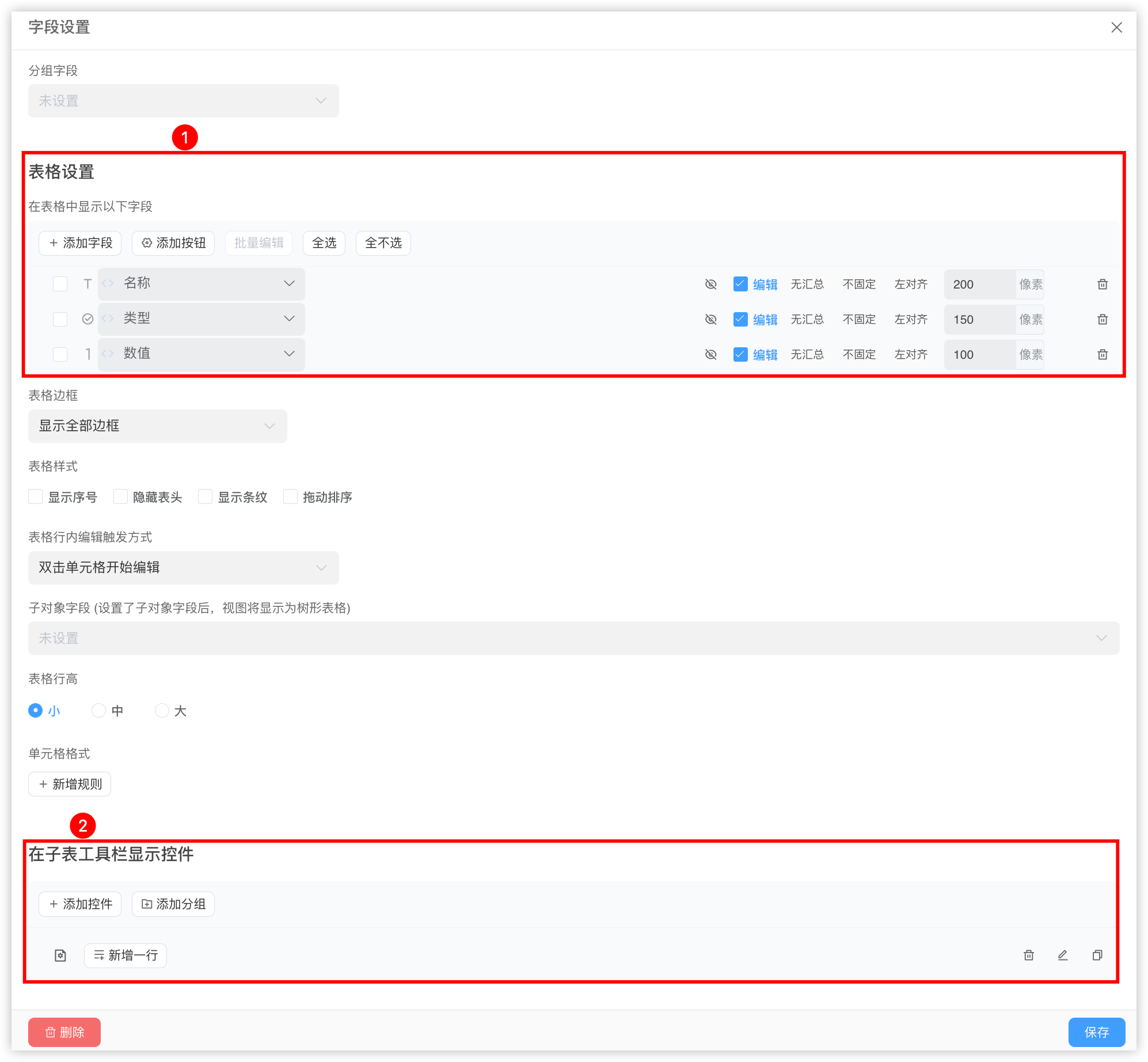Click trash icon in the 名称 row

1102,284
